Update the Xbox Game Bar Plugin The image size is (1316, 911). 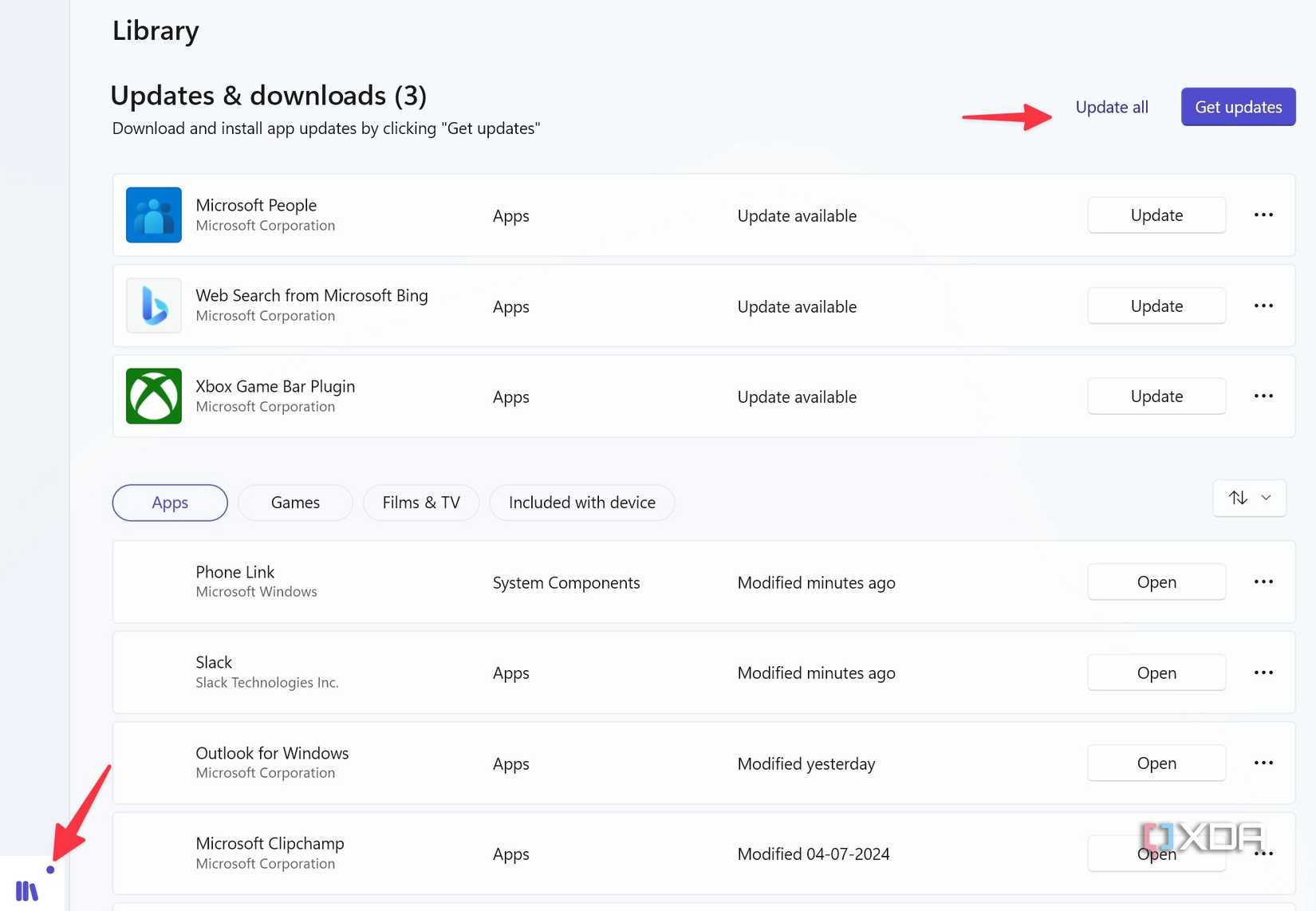(x=1156, y=396)
